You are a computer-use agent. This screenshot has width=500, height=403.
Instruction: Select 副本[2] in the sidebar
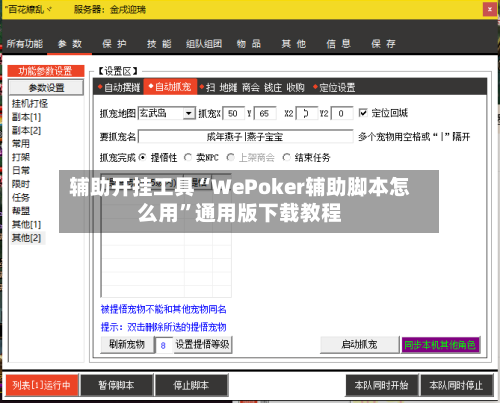click(x=26, y=130)
